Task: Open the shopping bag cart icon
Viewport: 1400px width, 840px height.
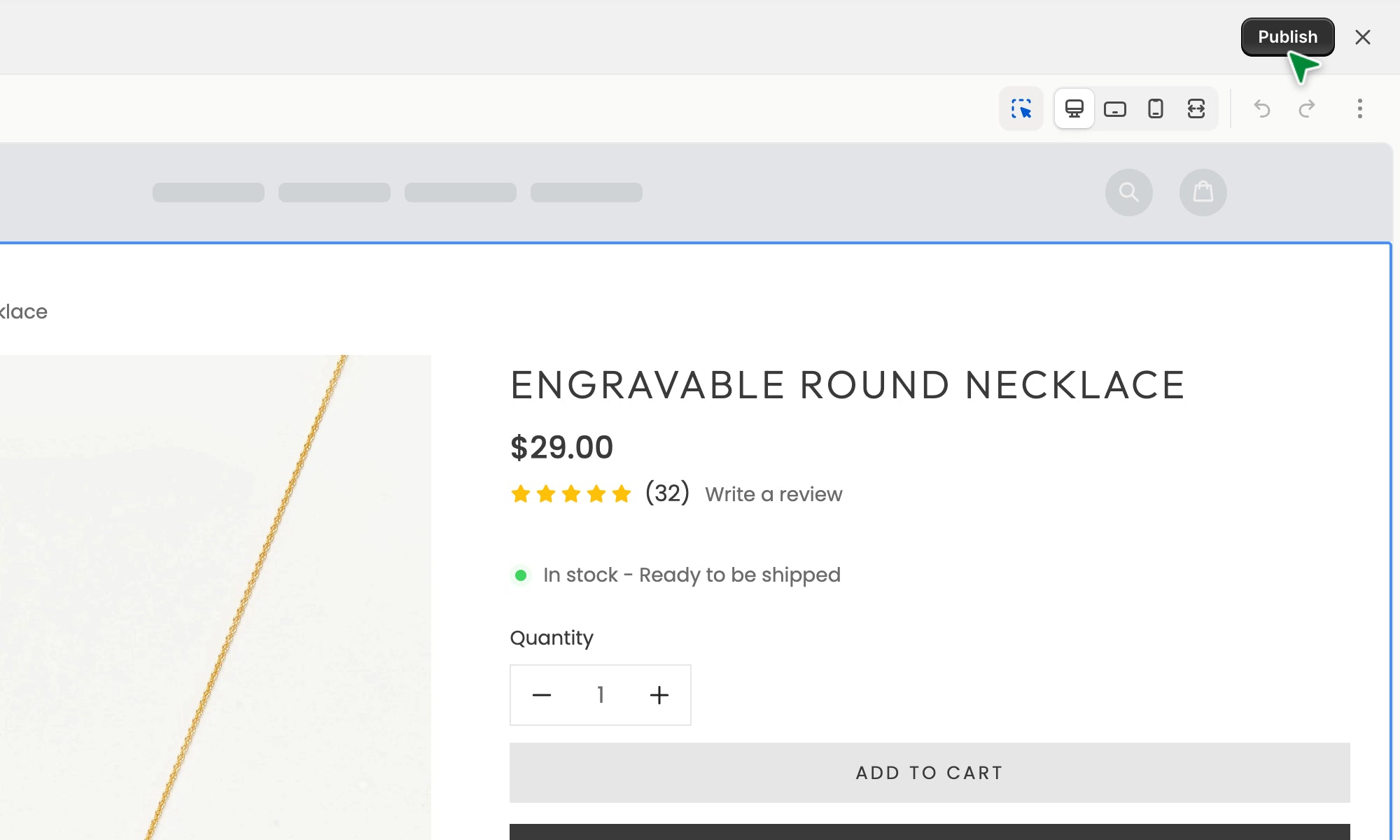Action: [1203, 192]
